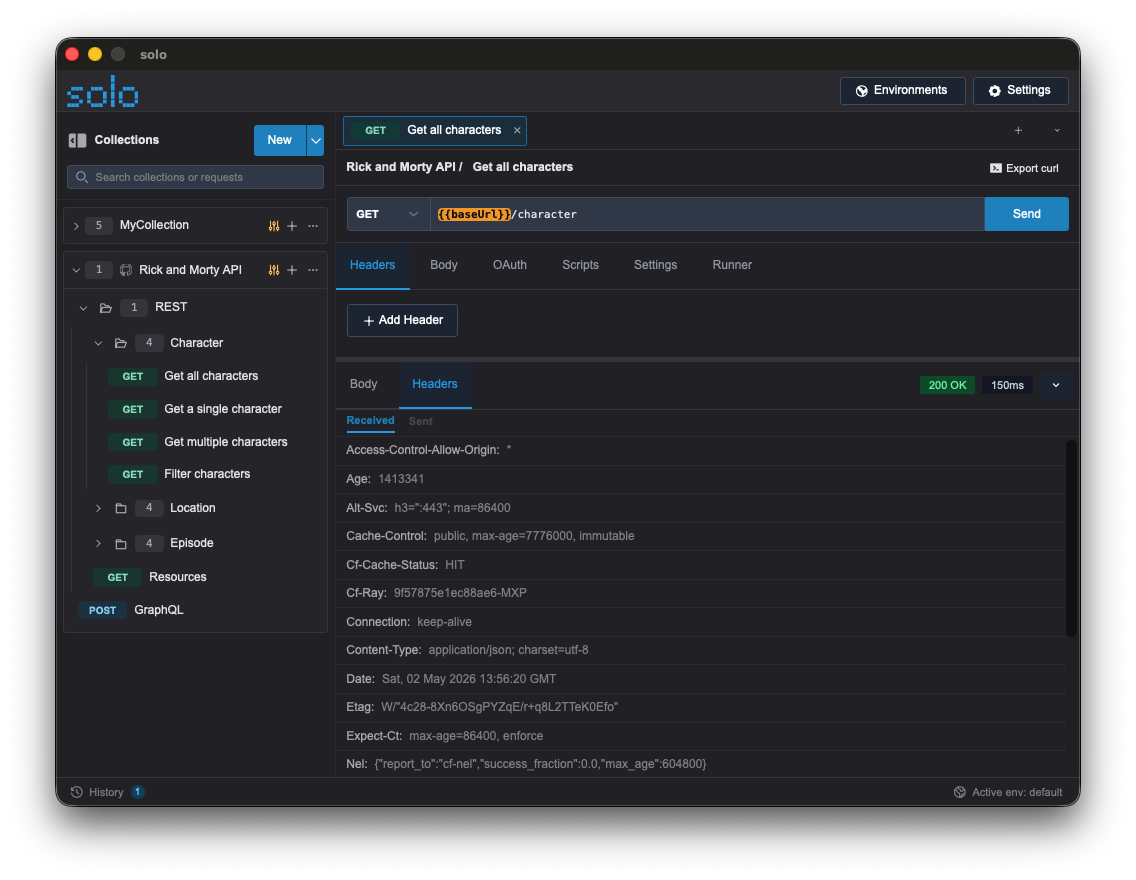Select the response Headers tab
Viewport: 1136px width, 880px height.
pos(435,384)
